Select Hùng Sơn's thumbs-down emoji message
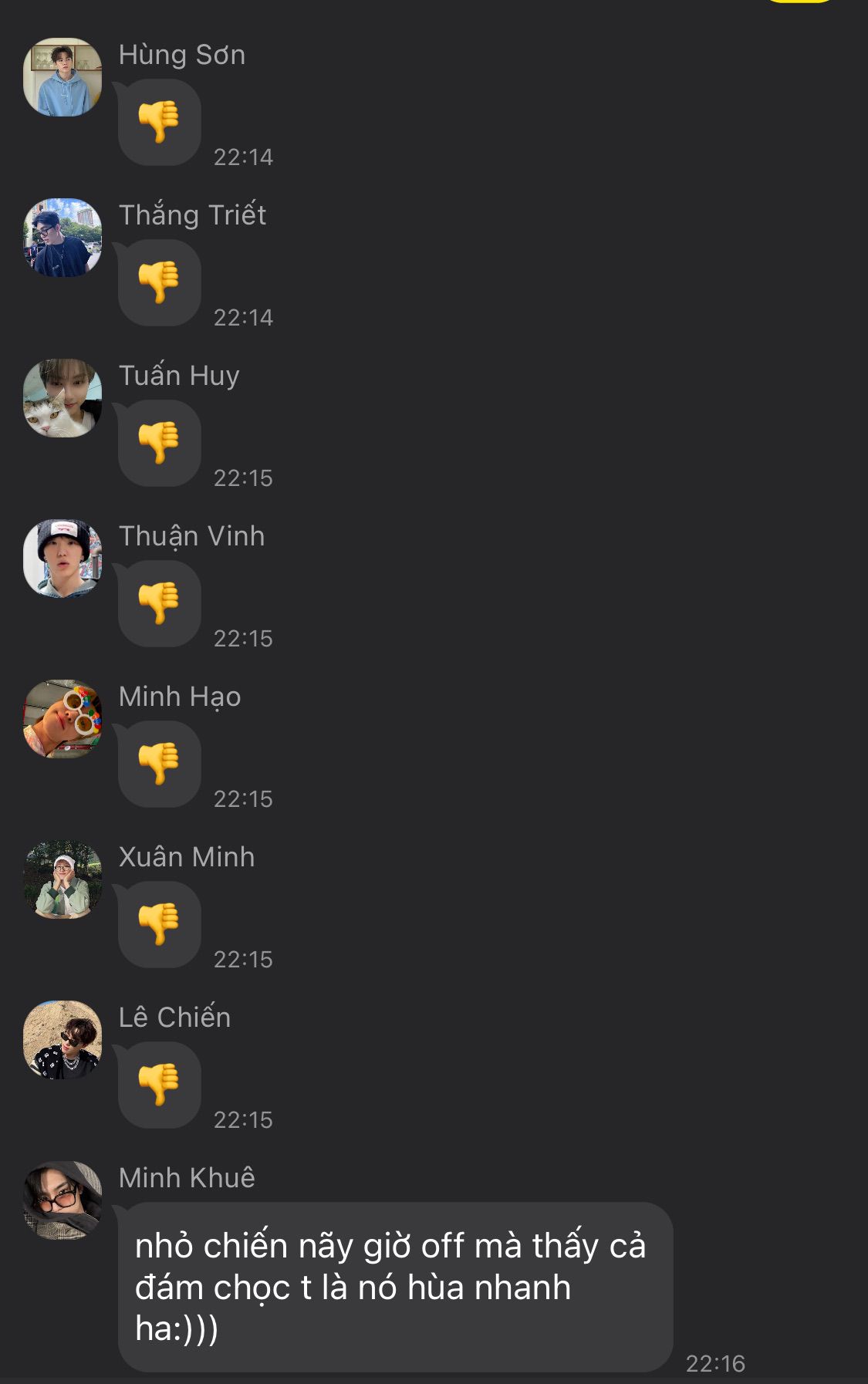This screenshot has height=1384, width=868. 160,123
